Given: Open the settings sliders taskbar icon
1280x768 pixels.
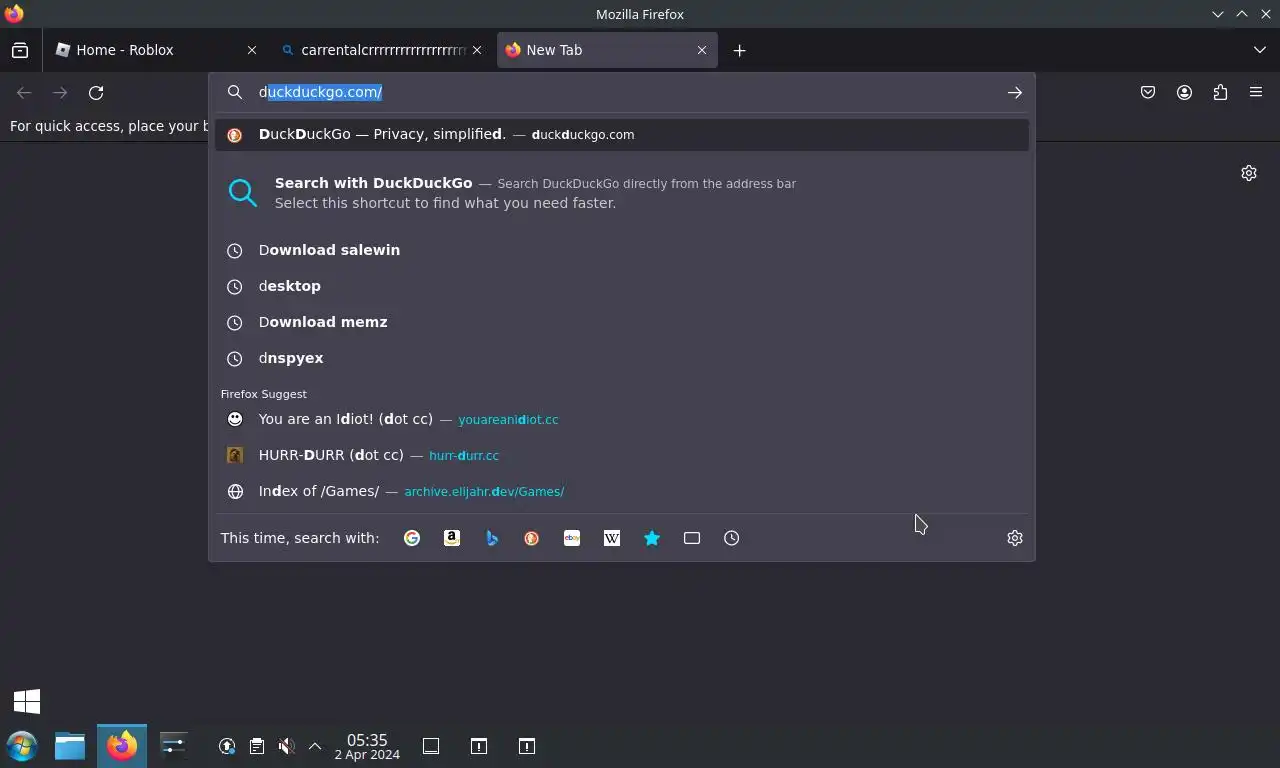Looking at the screenshot, I should [x=174, y=746].
